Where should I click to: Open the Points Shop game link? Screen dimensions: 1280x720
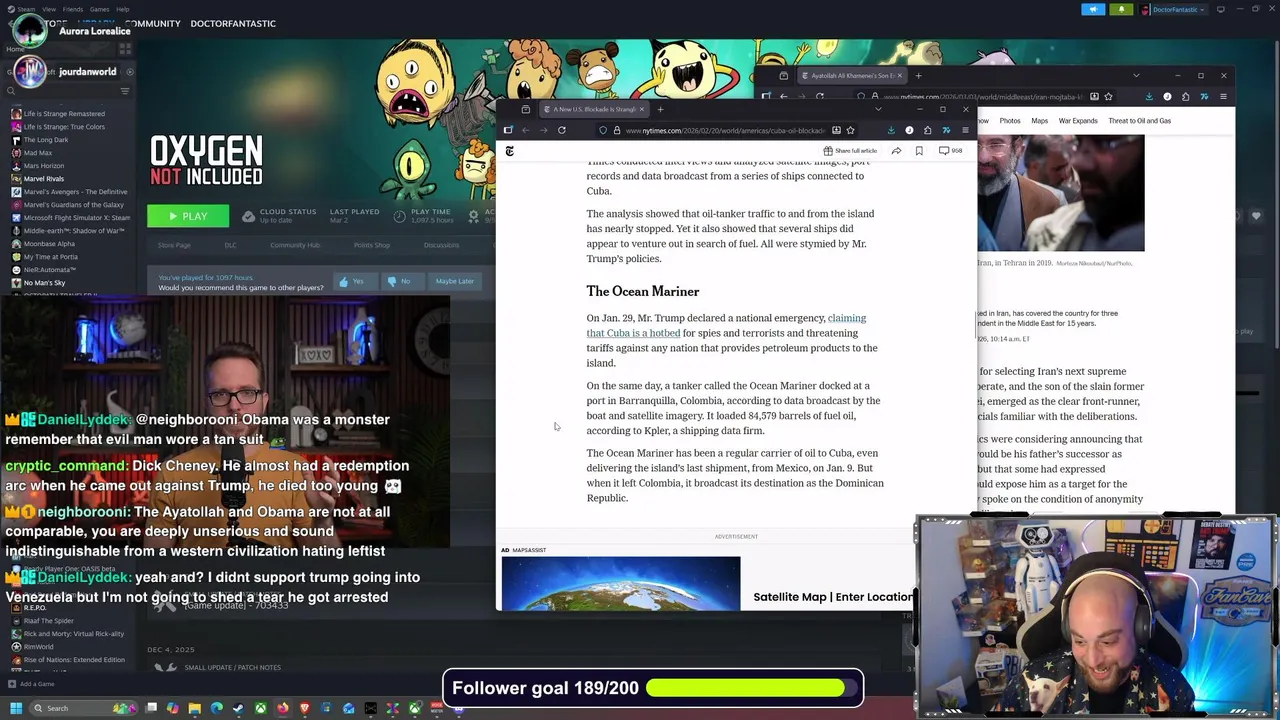click(x=372, y=245)
